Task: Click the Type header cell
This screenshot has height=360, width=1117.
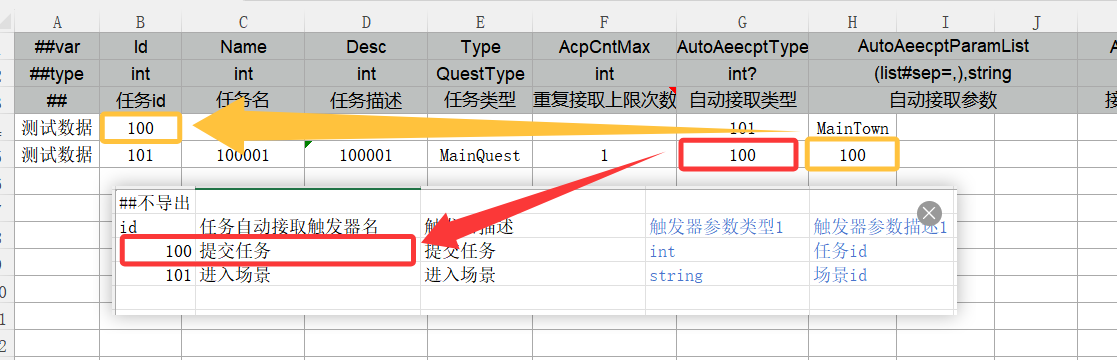Action: point(480,47)
